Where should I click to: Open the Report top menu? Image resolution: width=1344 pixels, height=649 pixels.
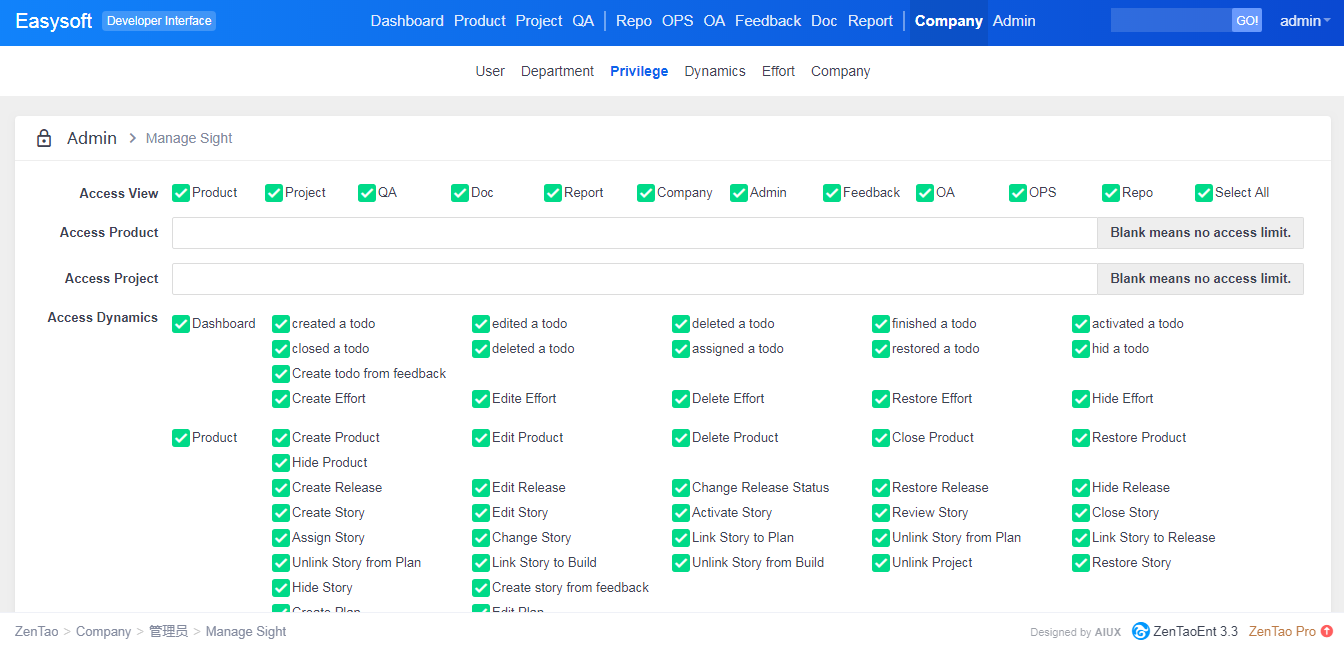pyautogui.click(x=870, y=21)
